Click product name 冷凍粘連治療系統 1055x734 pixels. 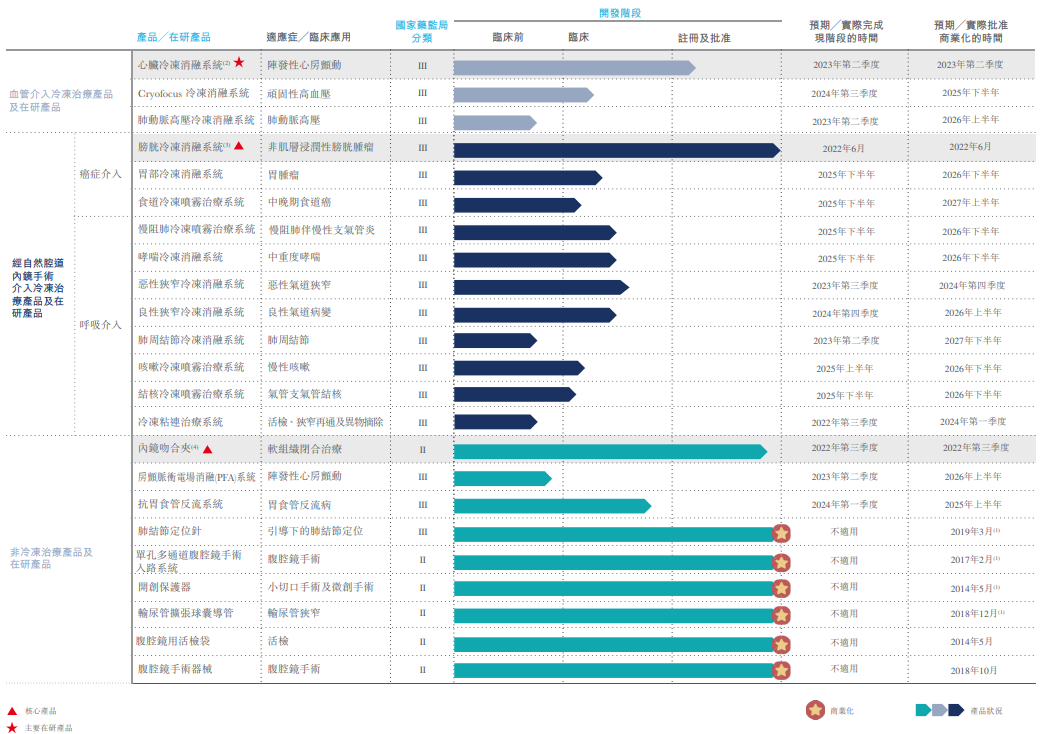pyautogui.click(x=180, y=423)
